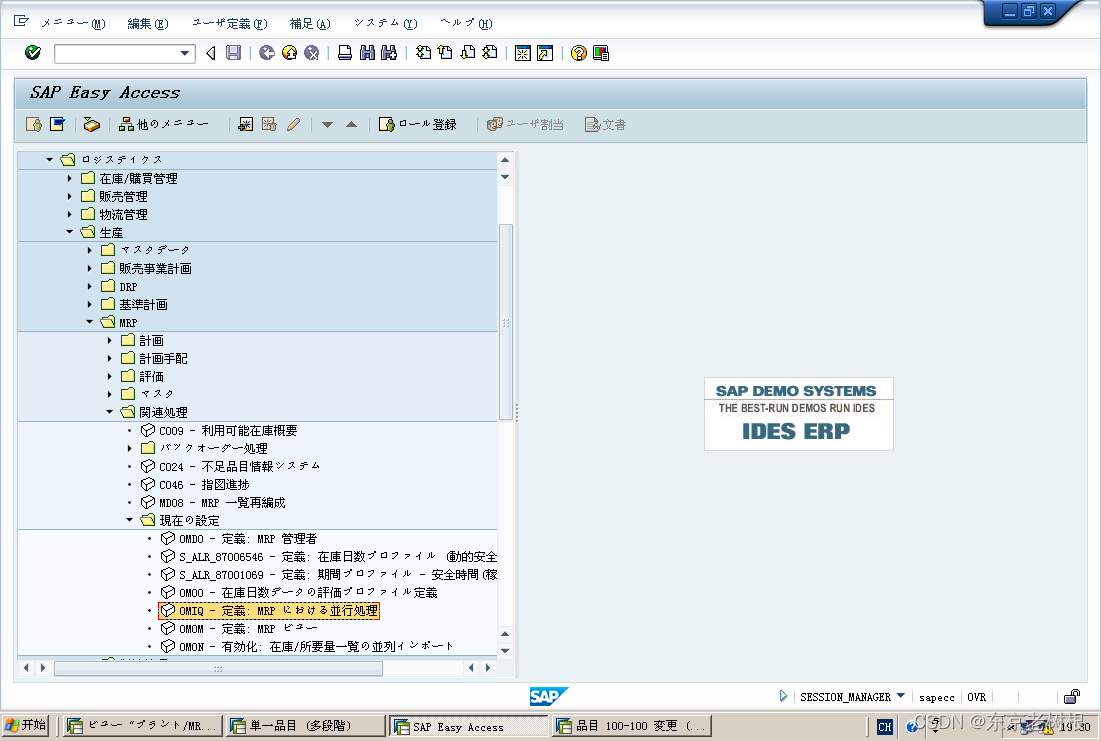Click the tree horizontal scrollbar thumb
Viewport: 1101px width, 741px height.
pos(218,668)
